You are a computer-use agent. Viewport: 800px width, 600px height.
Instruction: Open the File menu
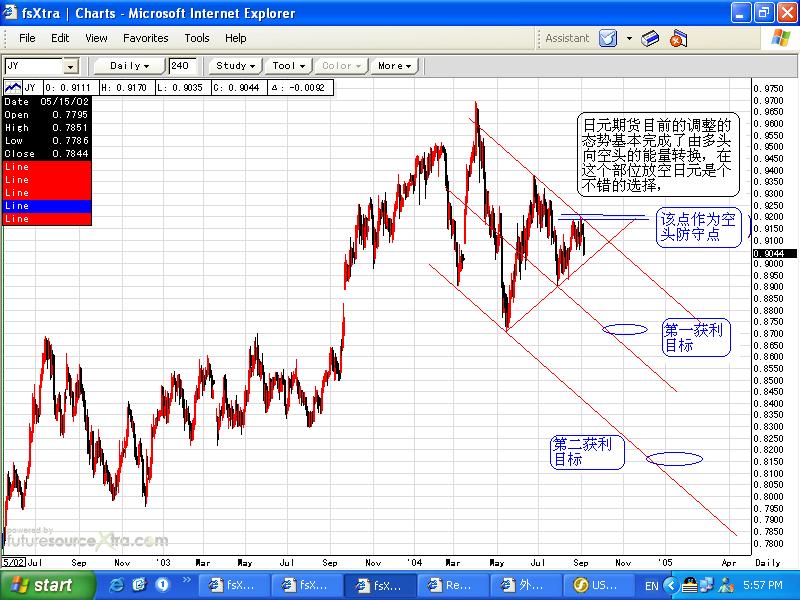point(27,38)
